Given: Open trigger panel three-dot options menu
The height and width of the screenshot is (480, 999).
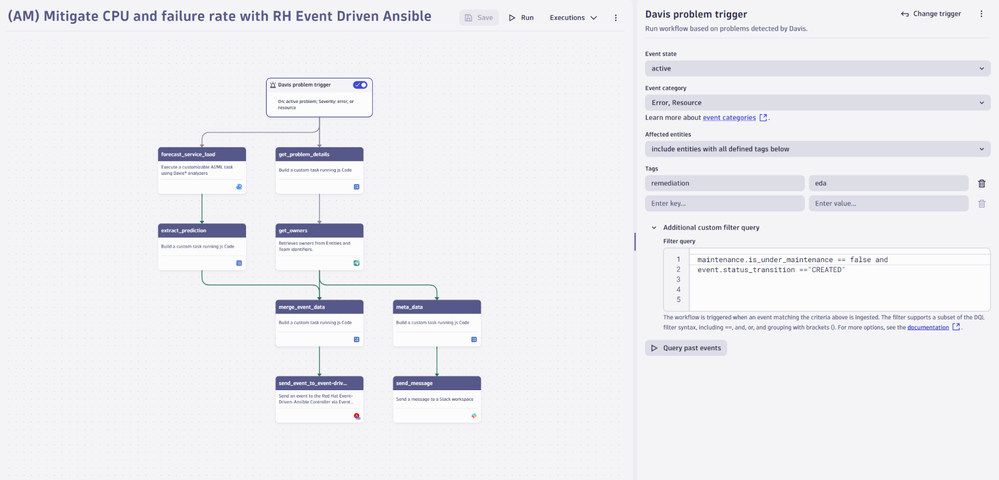Looking at the screenshot, I should tap(981, 14).
